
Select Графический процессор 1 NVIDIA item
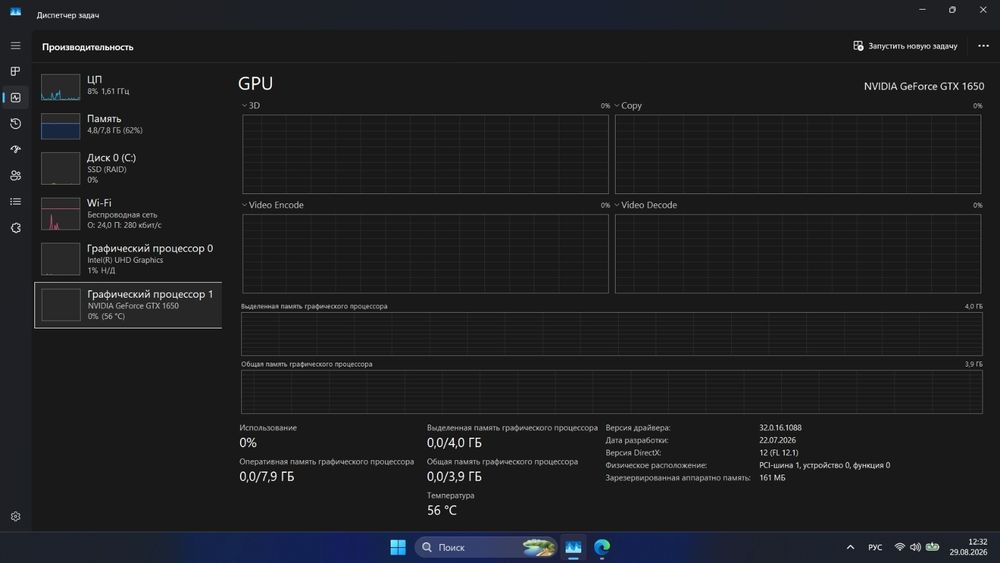click(x=128, y=305)
